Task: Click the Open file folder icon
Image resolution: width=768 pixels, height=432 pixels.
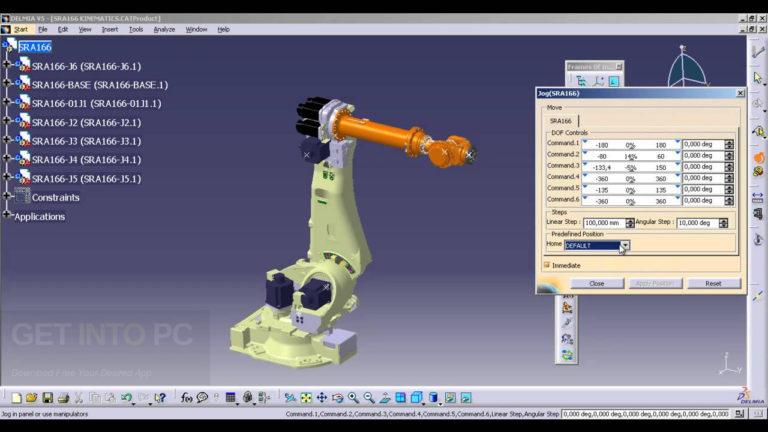Action: click(x=32, y=398)
